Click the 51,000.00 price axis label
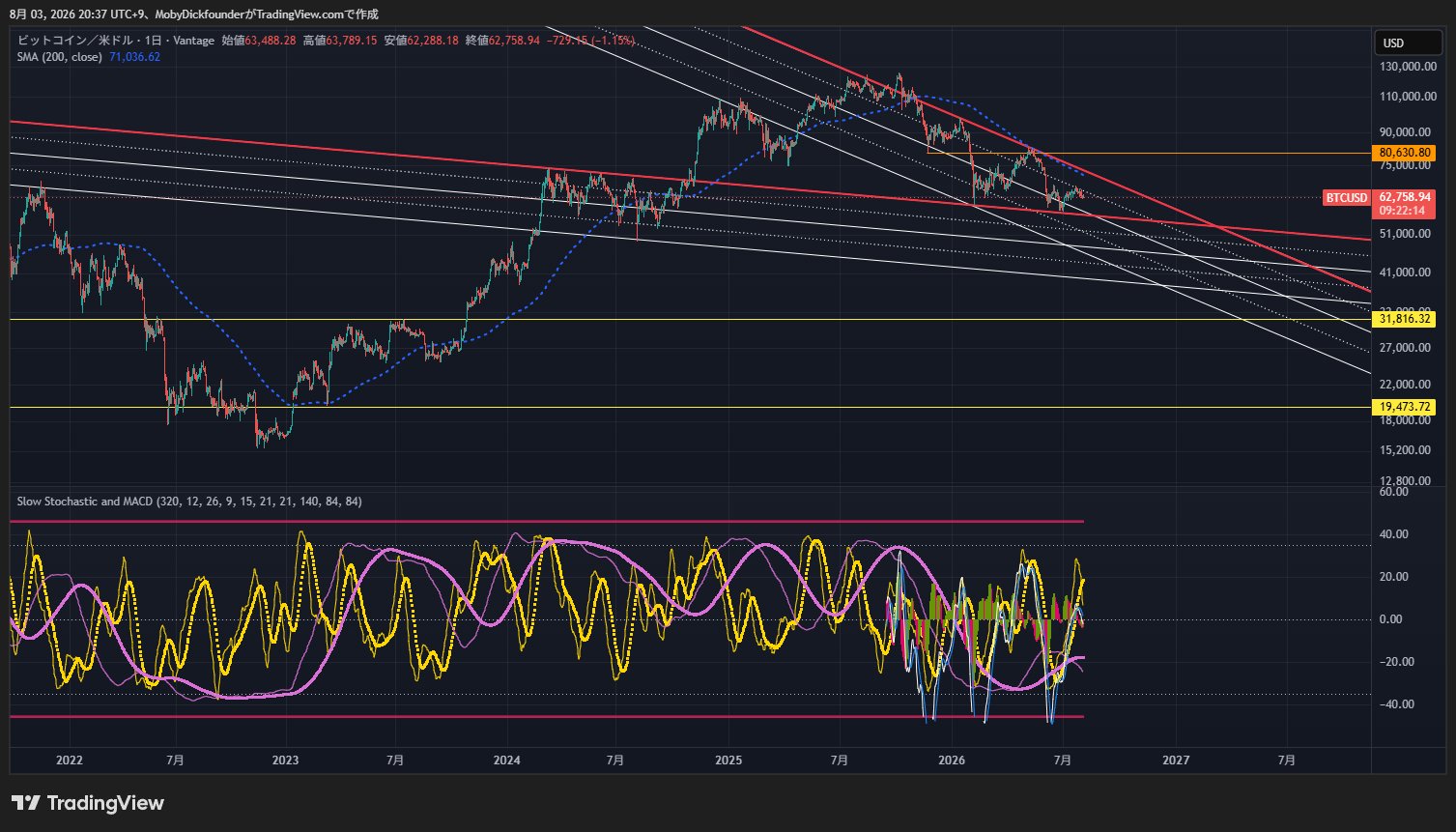 [x=1406, y=234]
